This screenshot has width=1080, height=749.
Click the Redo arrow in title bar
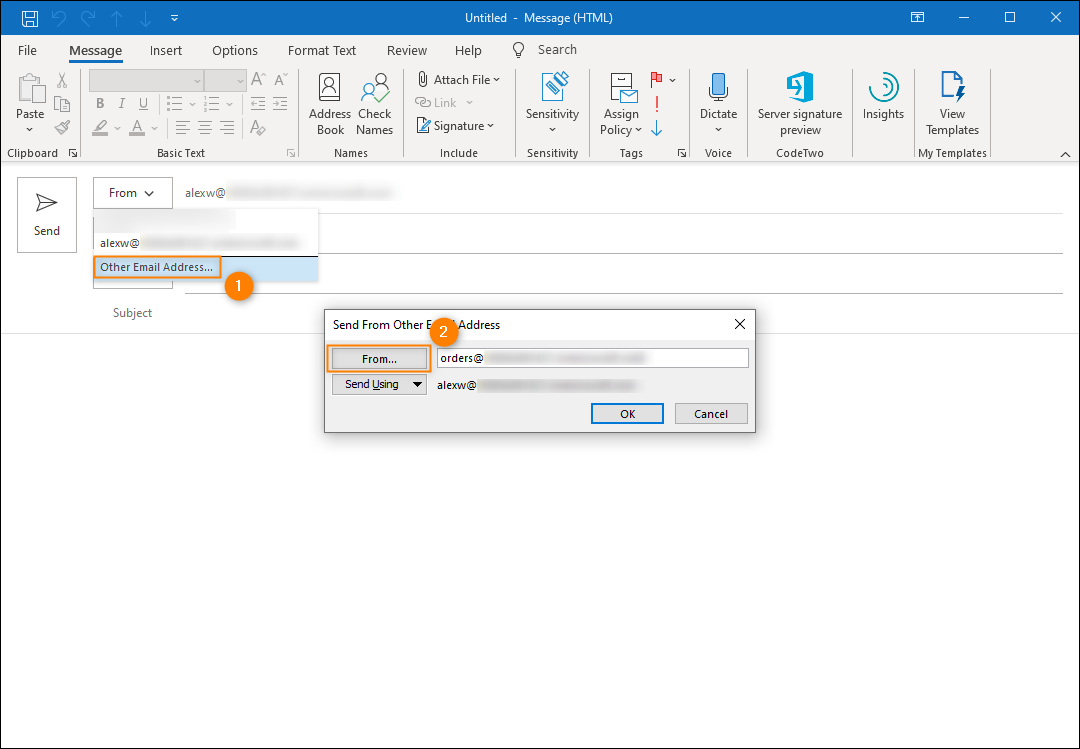[88, 18]
